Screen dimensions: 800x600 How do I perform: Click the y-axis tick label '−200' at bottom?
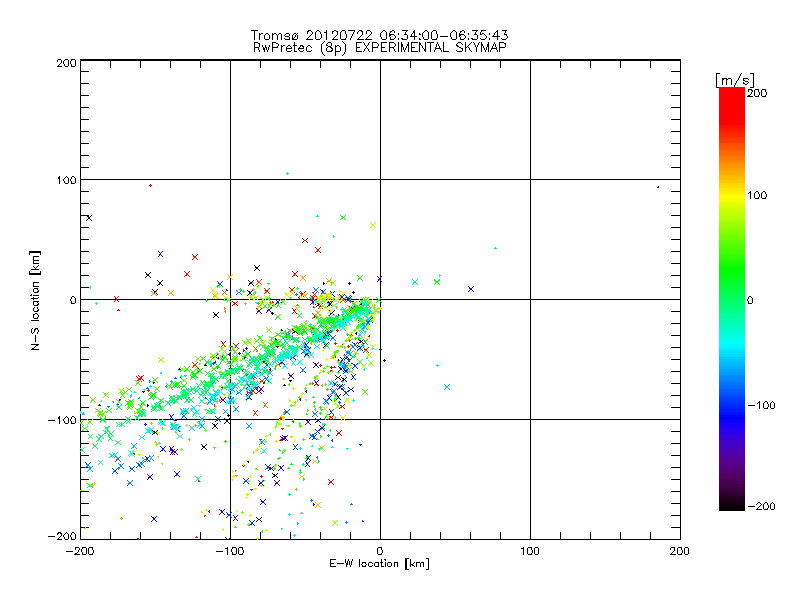coord(63,536)
